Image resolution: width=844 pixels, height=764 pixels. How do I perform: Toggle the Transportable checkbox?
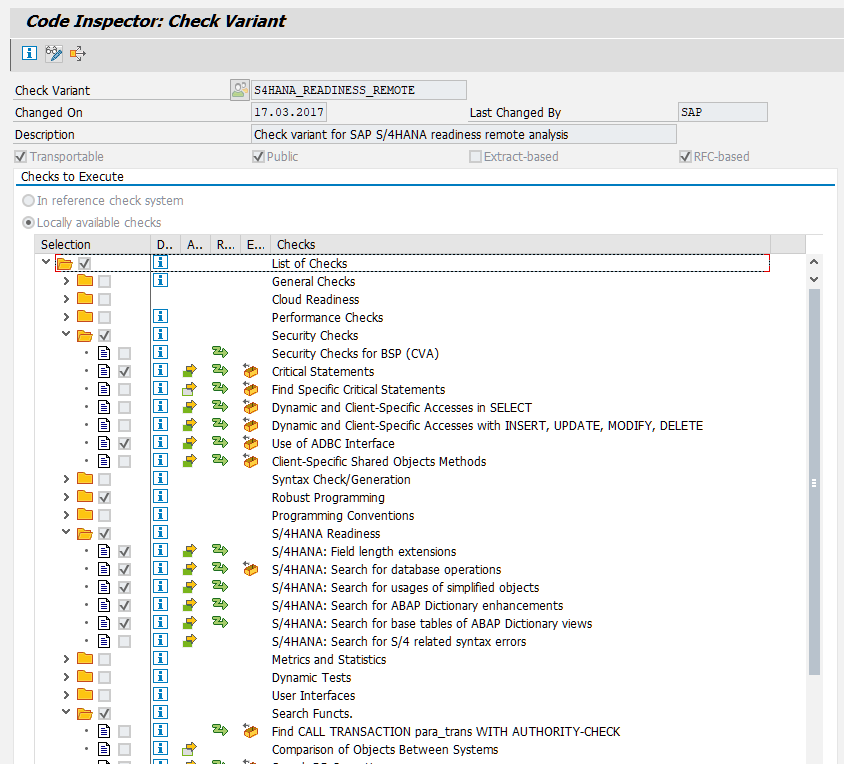(x=20, y=157)
